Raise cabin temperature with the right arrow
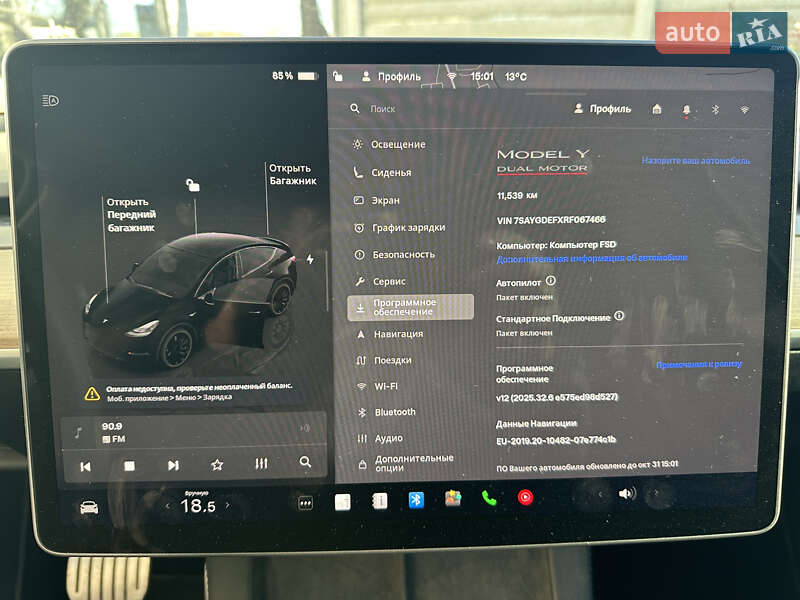This screenshot has height=600, width=800. click(226, 507)
